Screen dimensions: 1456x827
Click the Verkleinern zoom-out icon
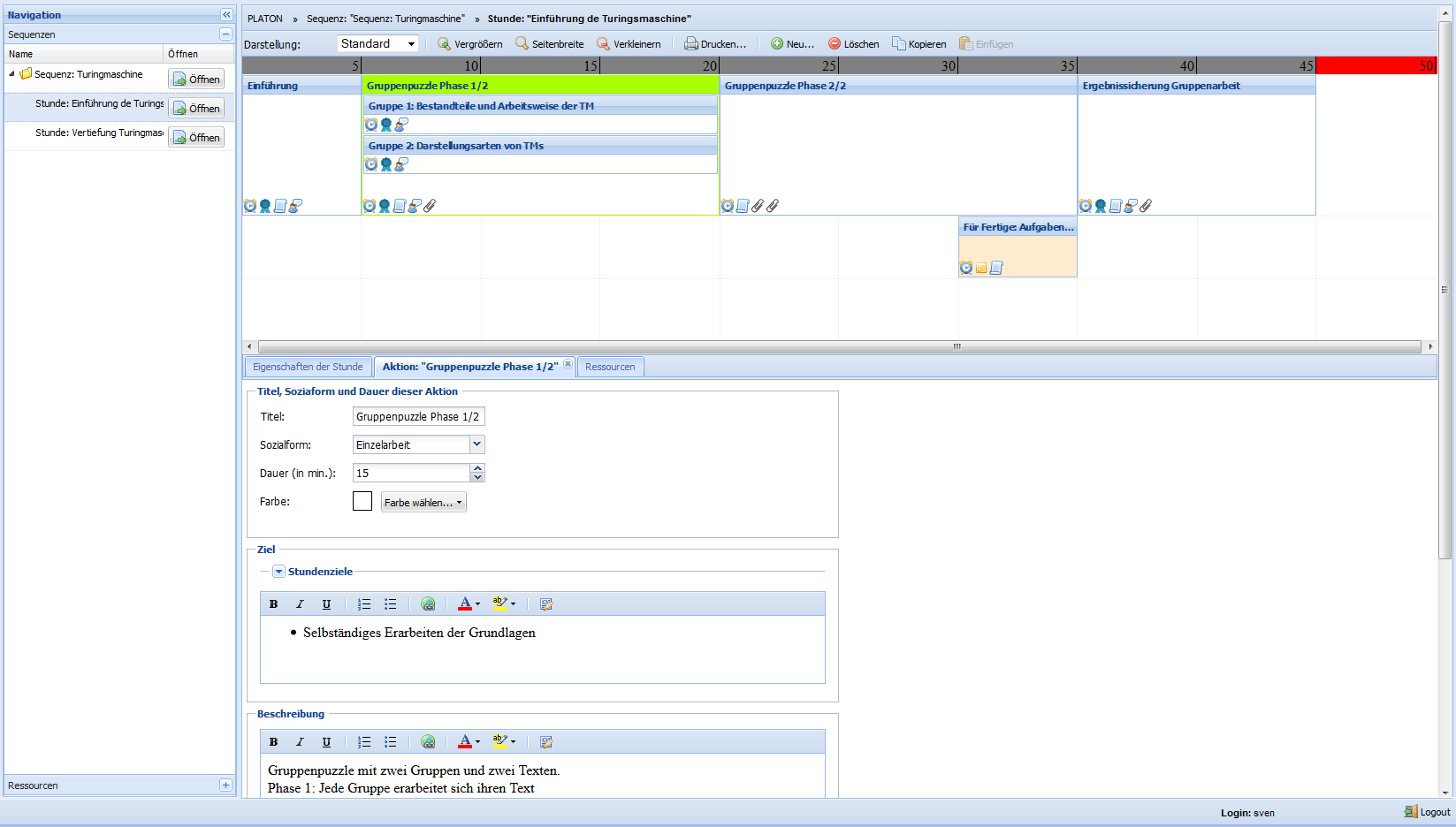click(603, 44)
